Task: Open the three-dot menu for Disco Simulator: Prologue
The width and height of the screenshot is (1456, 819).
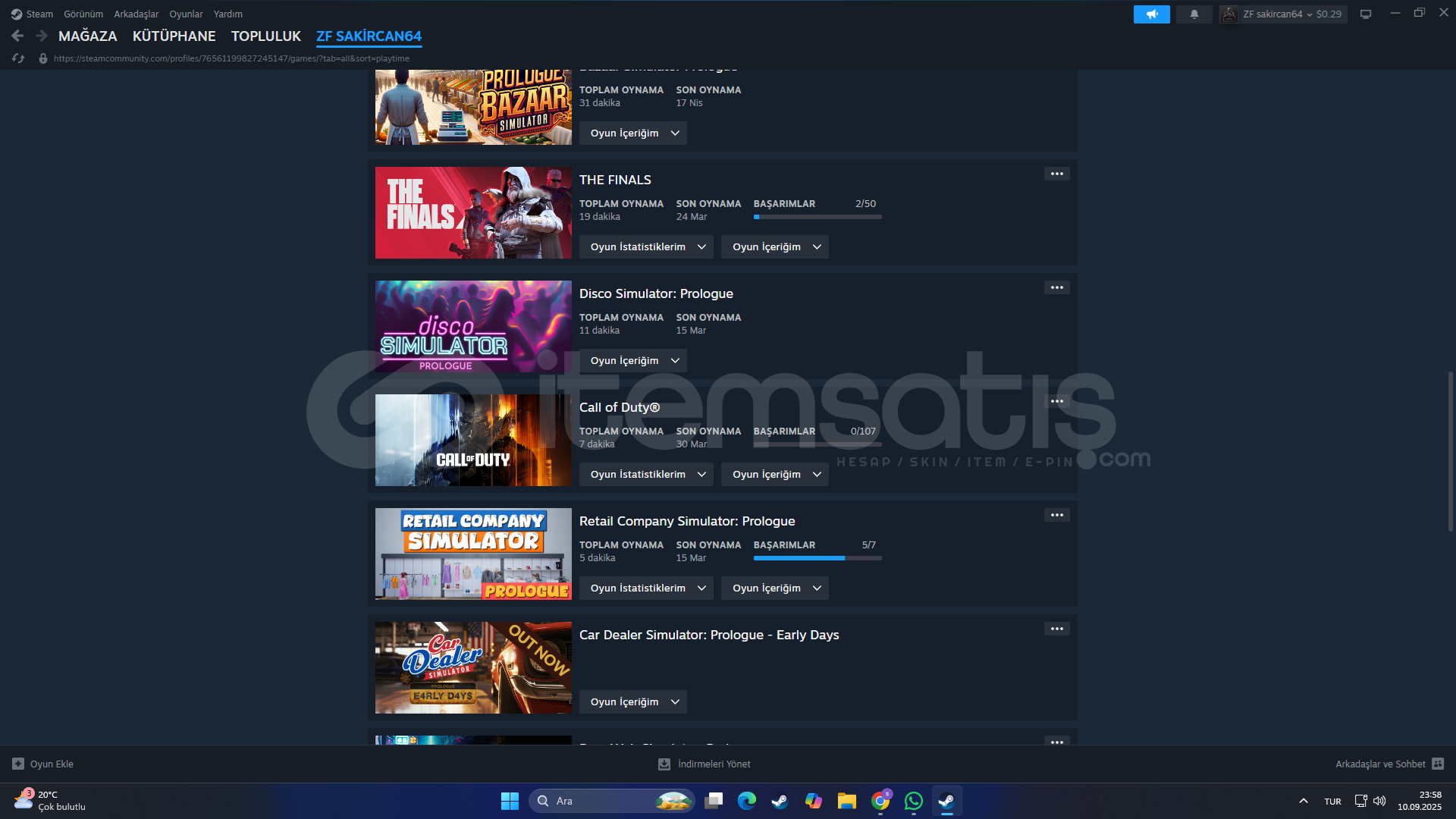Action: 1057,287
